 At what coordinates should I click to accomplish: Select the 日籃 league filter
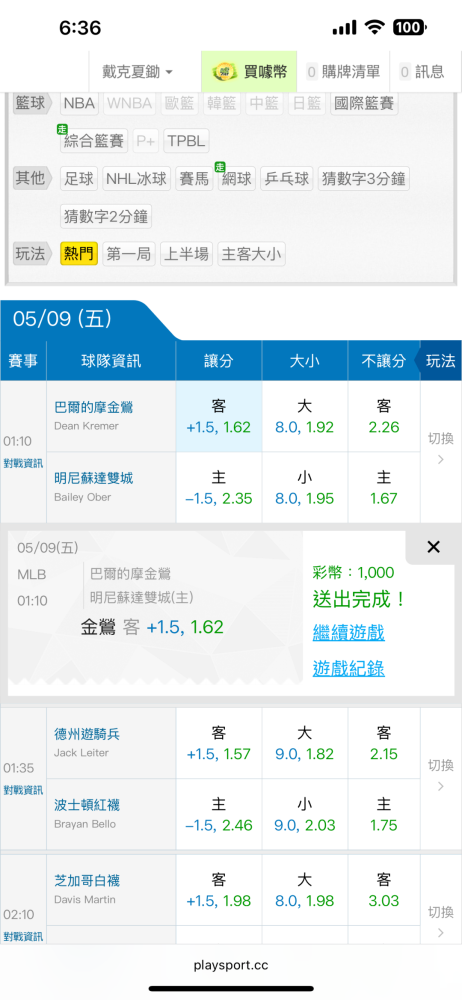pyautogui.click(x=306, y=103)
